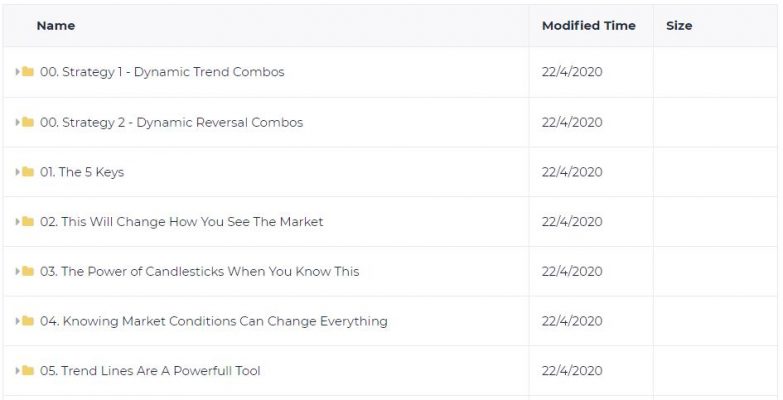Expand the Strategy 1 folder arrow
783x400 pixels.
click(x=17, y=72)
